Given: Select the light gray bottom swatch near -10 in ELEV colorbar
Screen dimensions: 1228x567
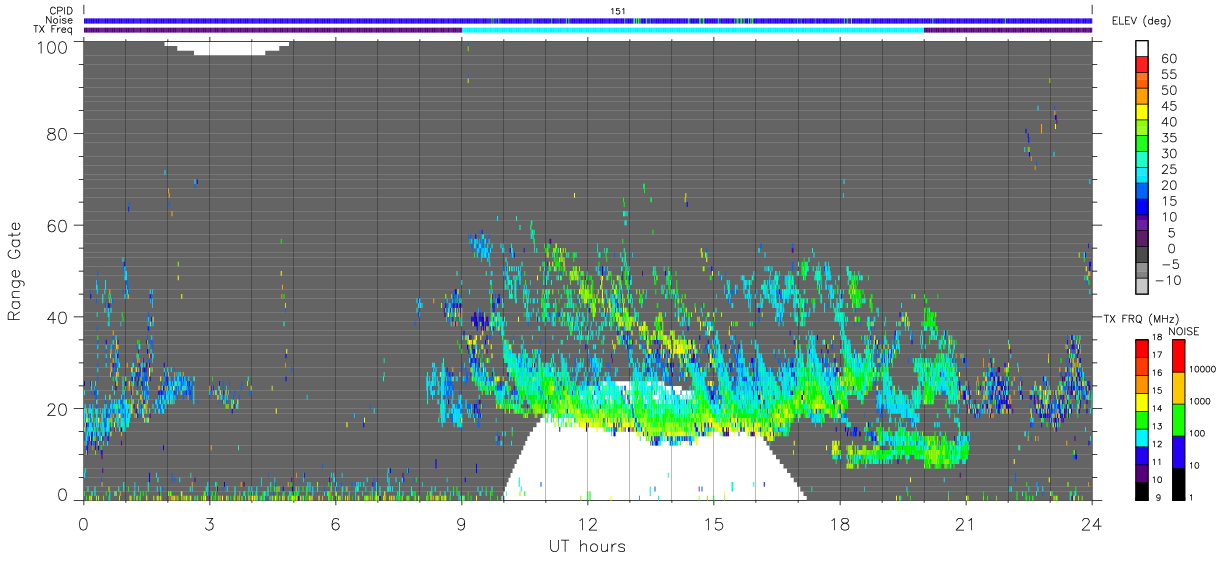Looking at the screenshot, I should tap(1143, 286).
